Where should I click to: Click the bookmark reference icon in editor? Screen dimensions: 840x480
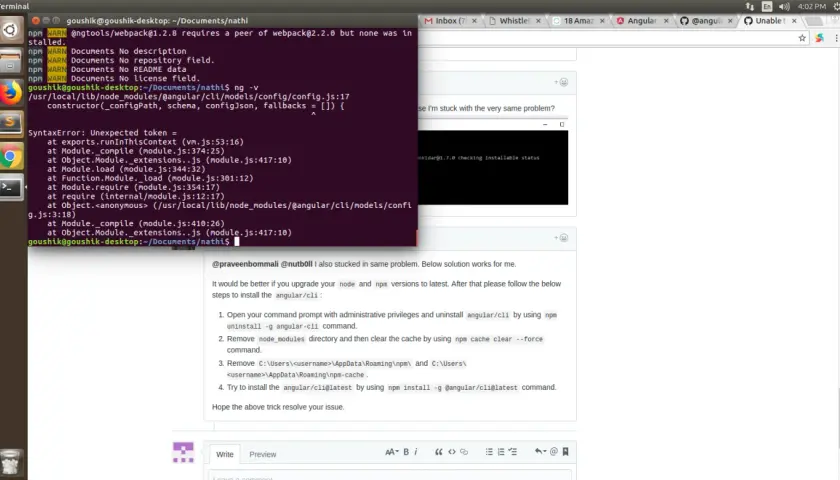(x=565, y=452)
